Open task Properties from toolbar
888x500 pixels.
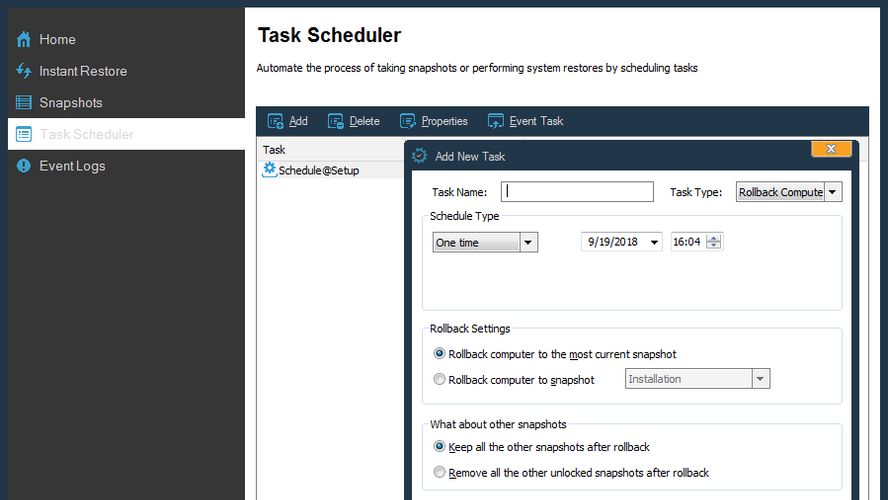434,121
